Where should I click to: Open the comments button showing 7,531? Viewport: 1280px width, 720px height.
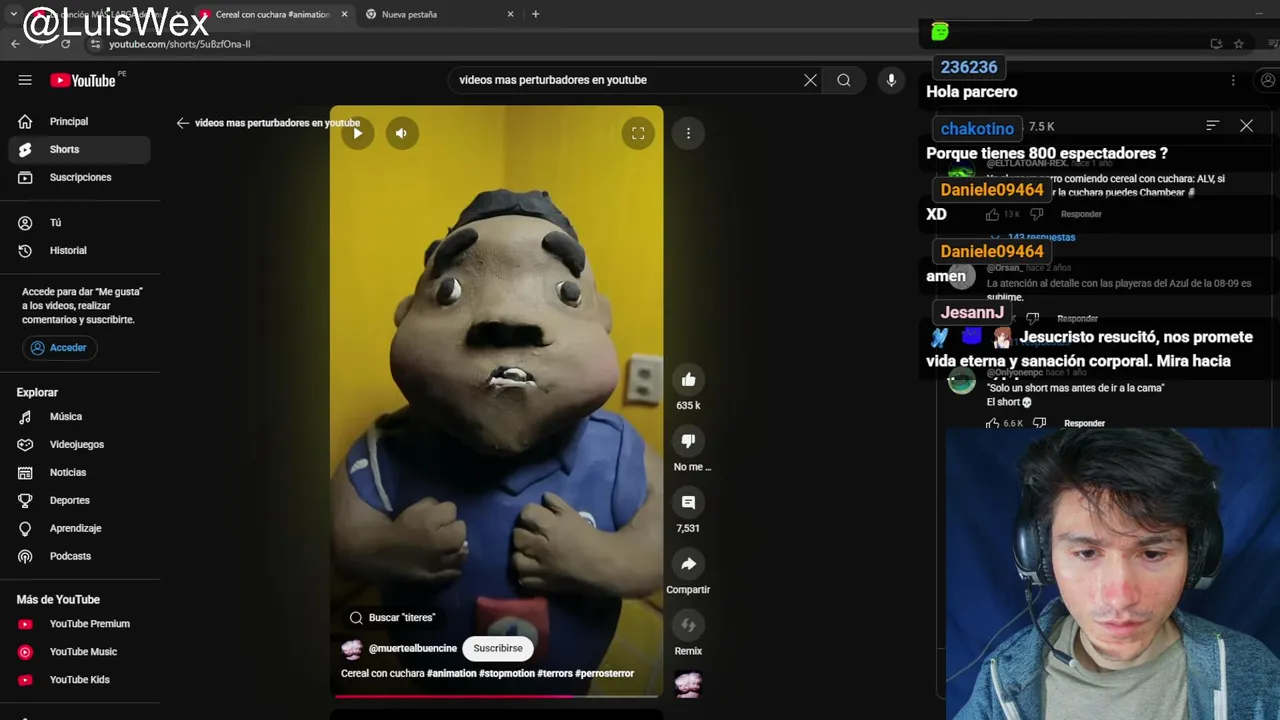688,502
